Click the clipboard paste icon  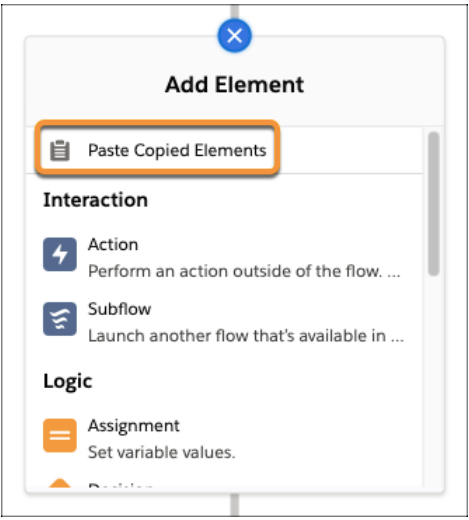[60, 151]
